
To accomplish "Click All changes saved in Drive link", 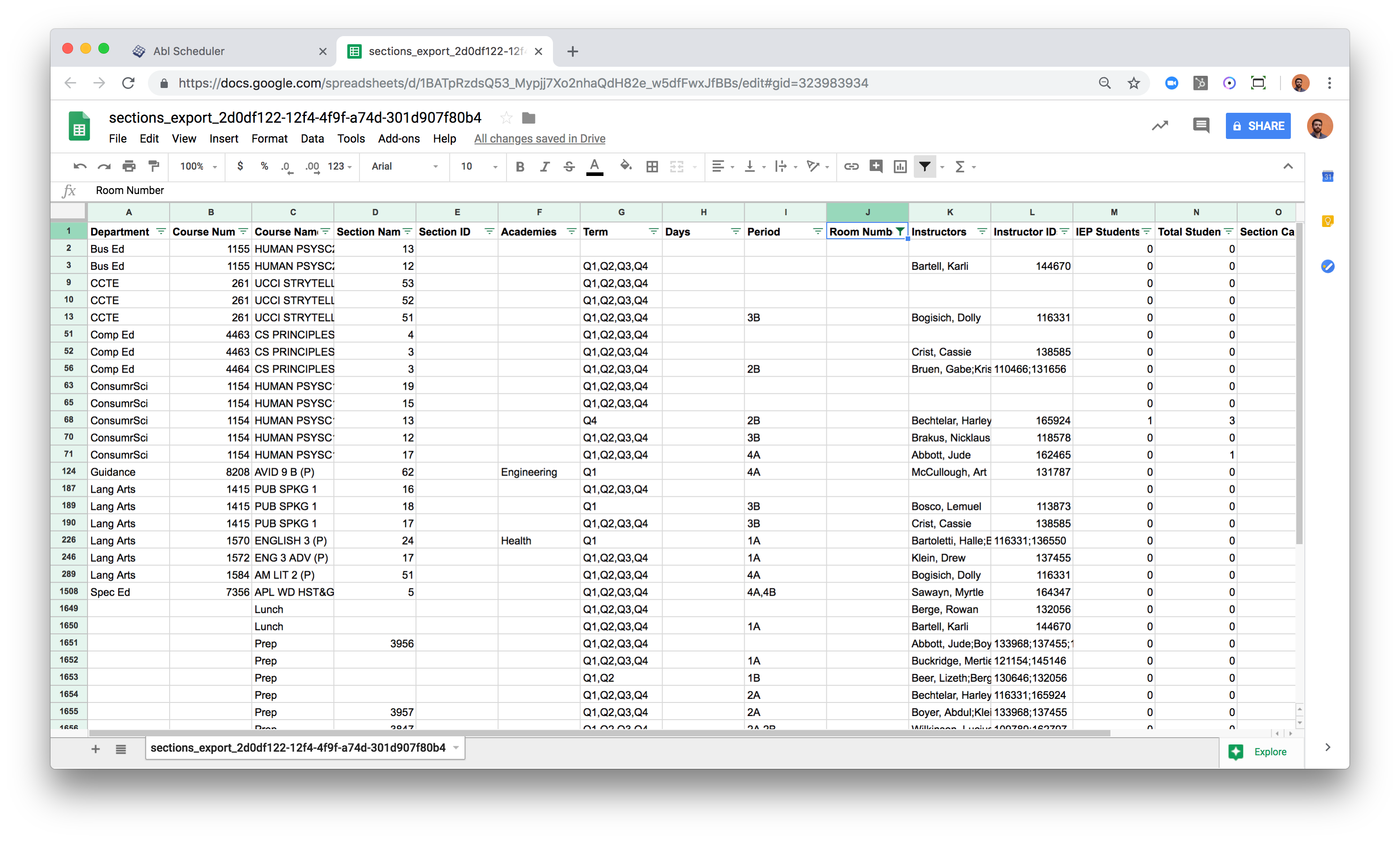I will 539,139.
